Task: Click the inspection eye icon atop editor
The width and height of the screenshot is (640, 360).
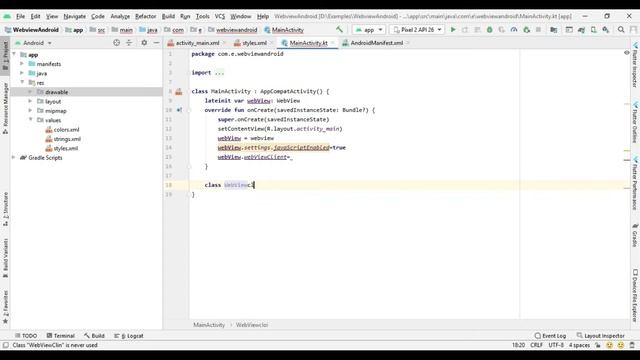Action: (627, 53)
